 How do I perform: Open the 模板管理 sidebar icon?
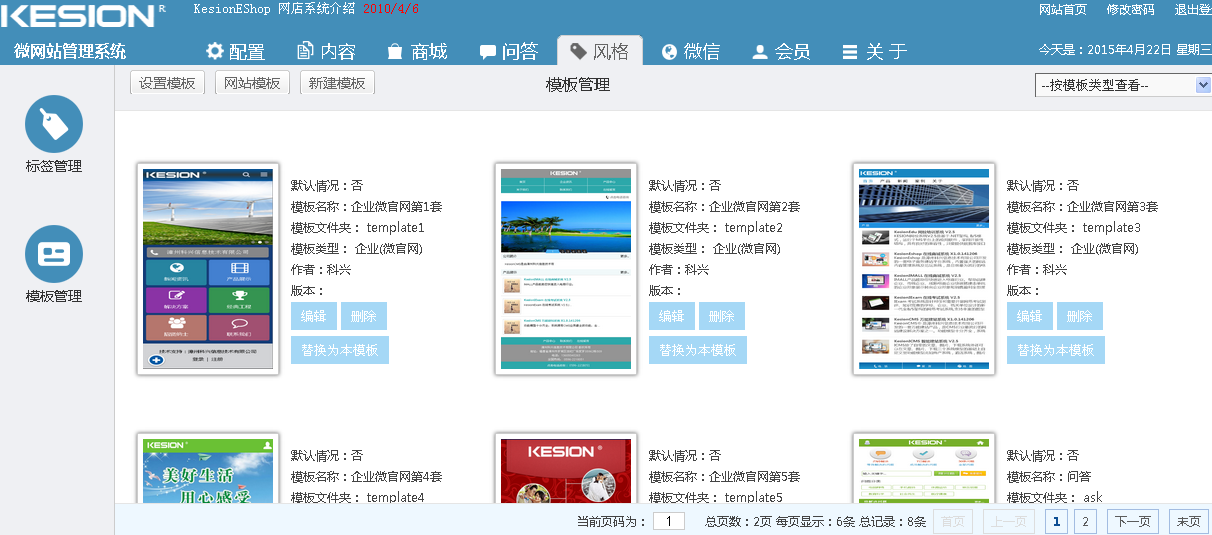(54, 254)
